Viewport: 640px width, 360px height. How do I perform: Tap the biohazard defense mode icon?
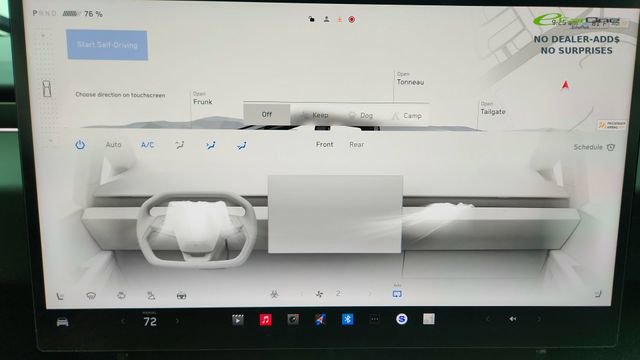point(274,294)
